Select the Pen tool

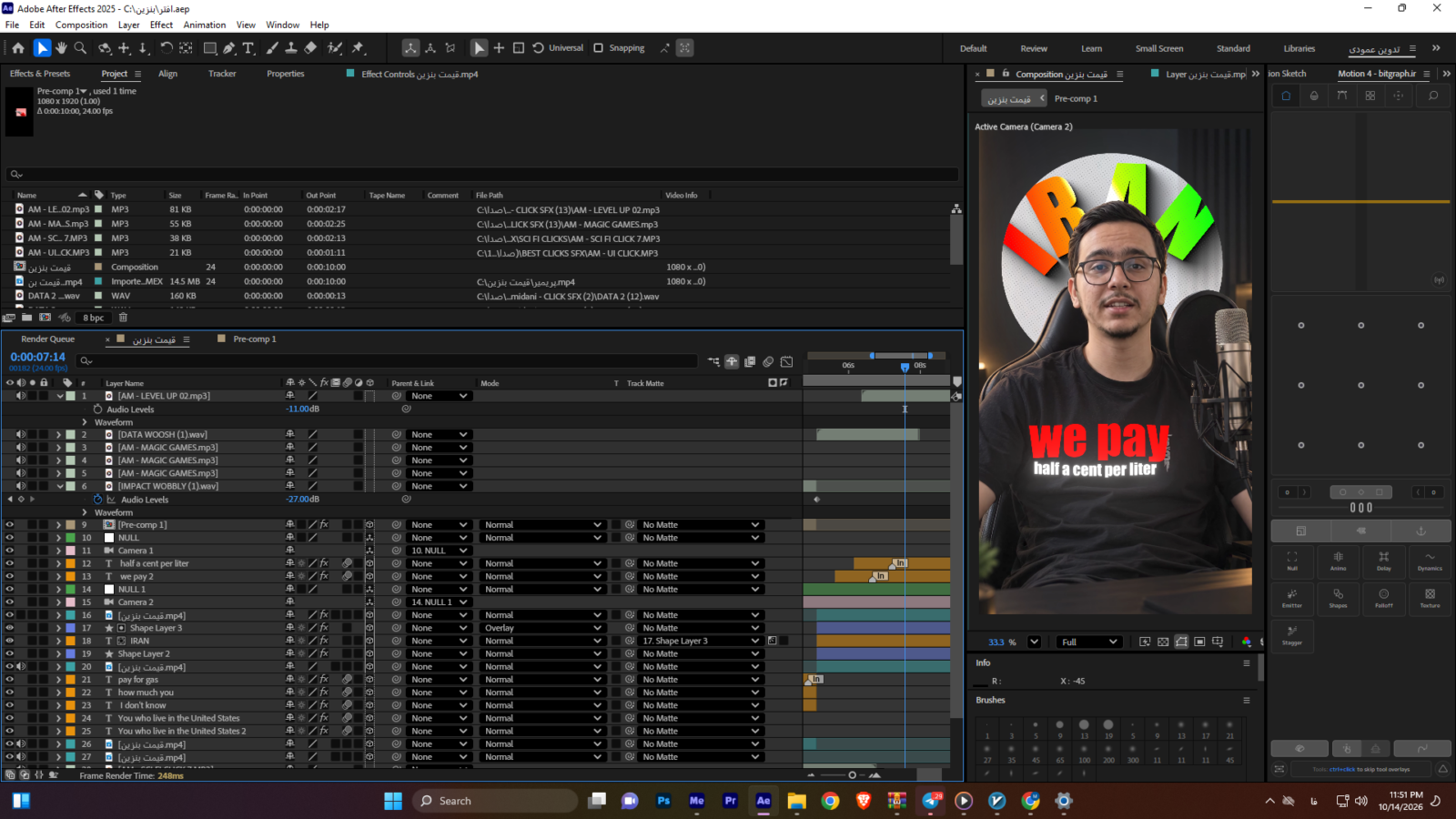click(229, 48)
